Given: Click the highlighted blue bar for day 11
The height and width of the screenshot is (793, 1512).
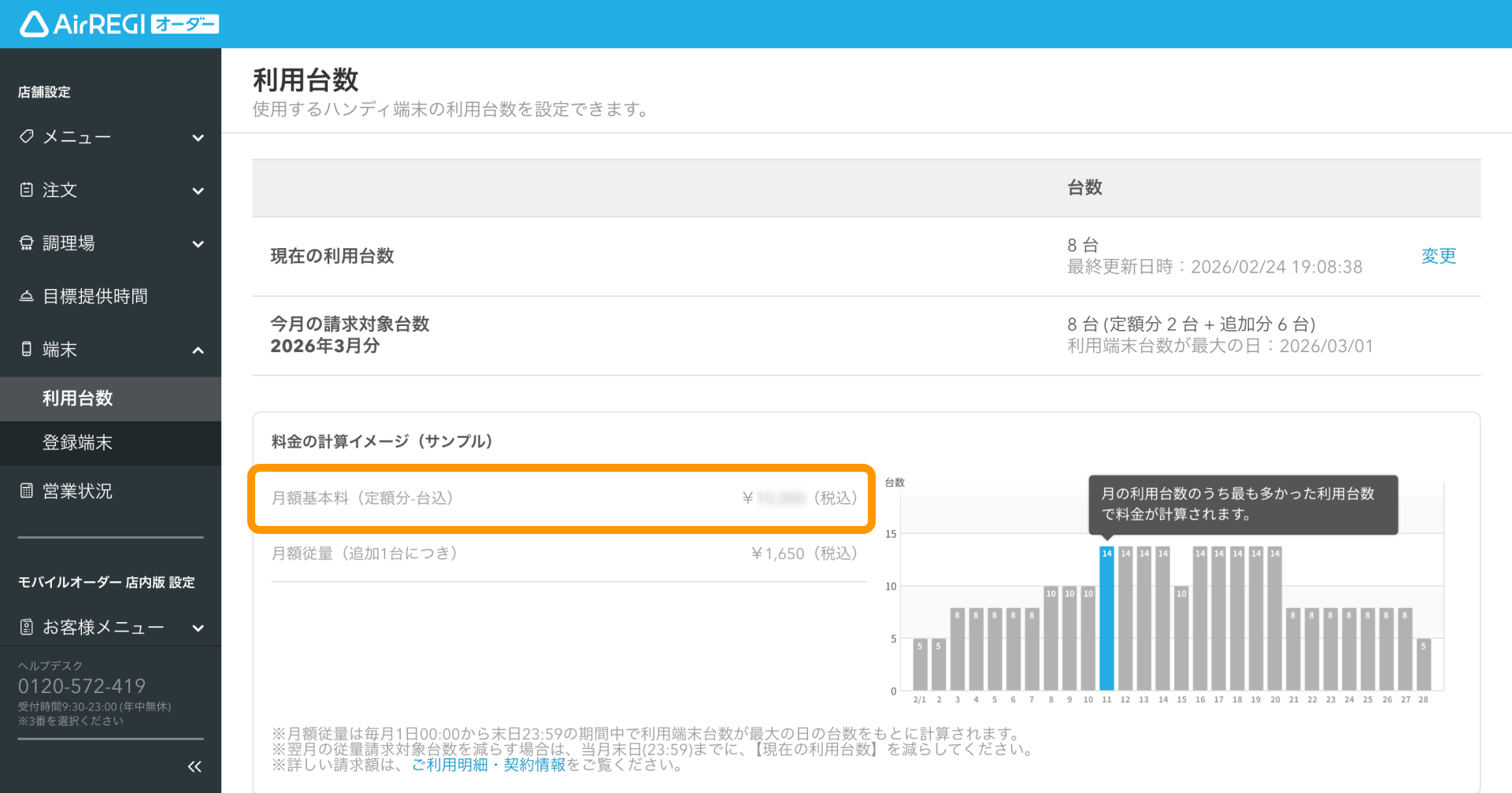Looking at the screenshot, I should tap(1106, 618).
